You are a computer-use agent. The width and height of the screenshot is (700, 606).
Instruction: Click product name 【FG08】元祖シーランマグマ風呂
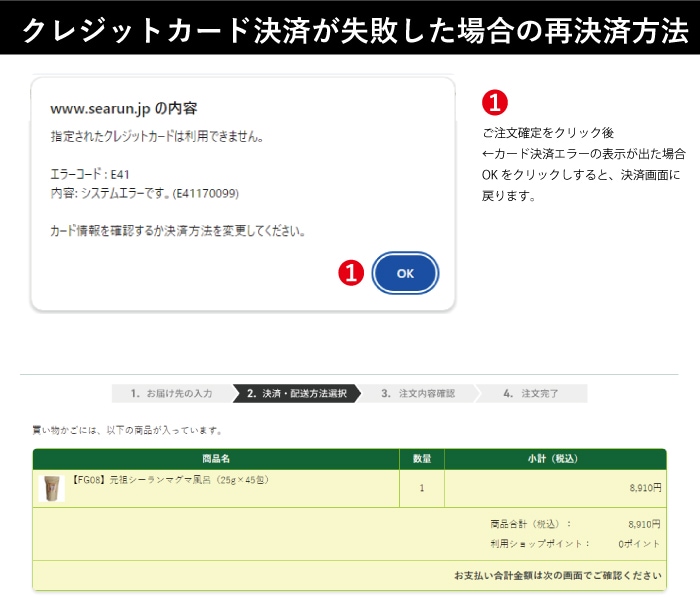click(x=170, y=480)
